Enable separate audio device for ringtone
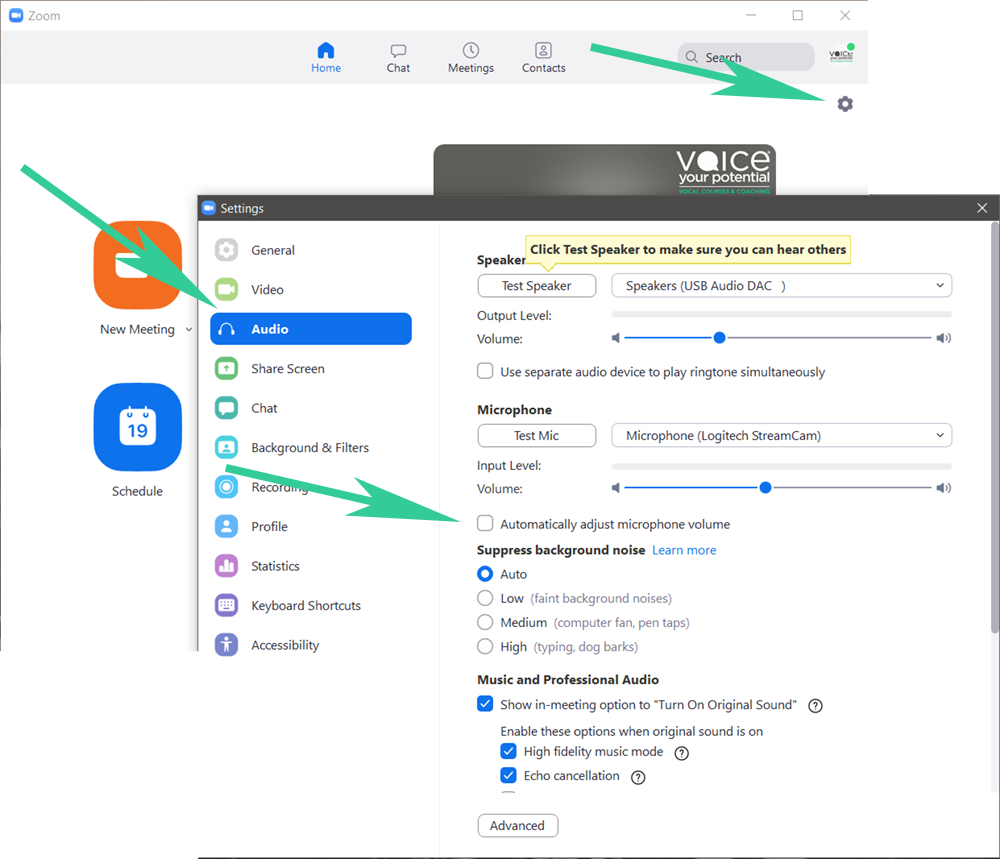Image resolution: width=1000 pixels, height=859 pixels. tap(485, 371)
